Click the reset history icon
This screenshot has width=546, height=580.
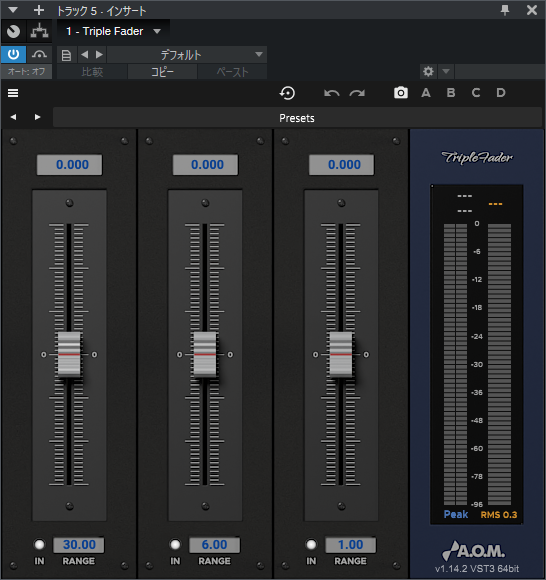click(287, 93)
